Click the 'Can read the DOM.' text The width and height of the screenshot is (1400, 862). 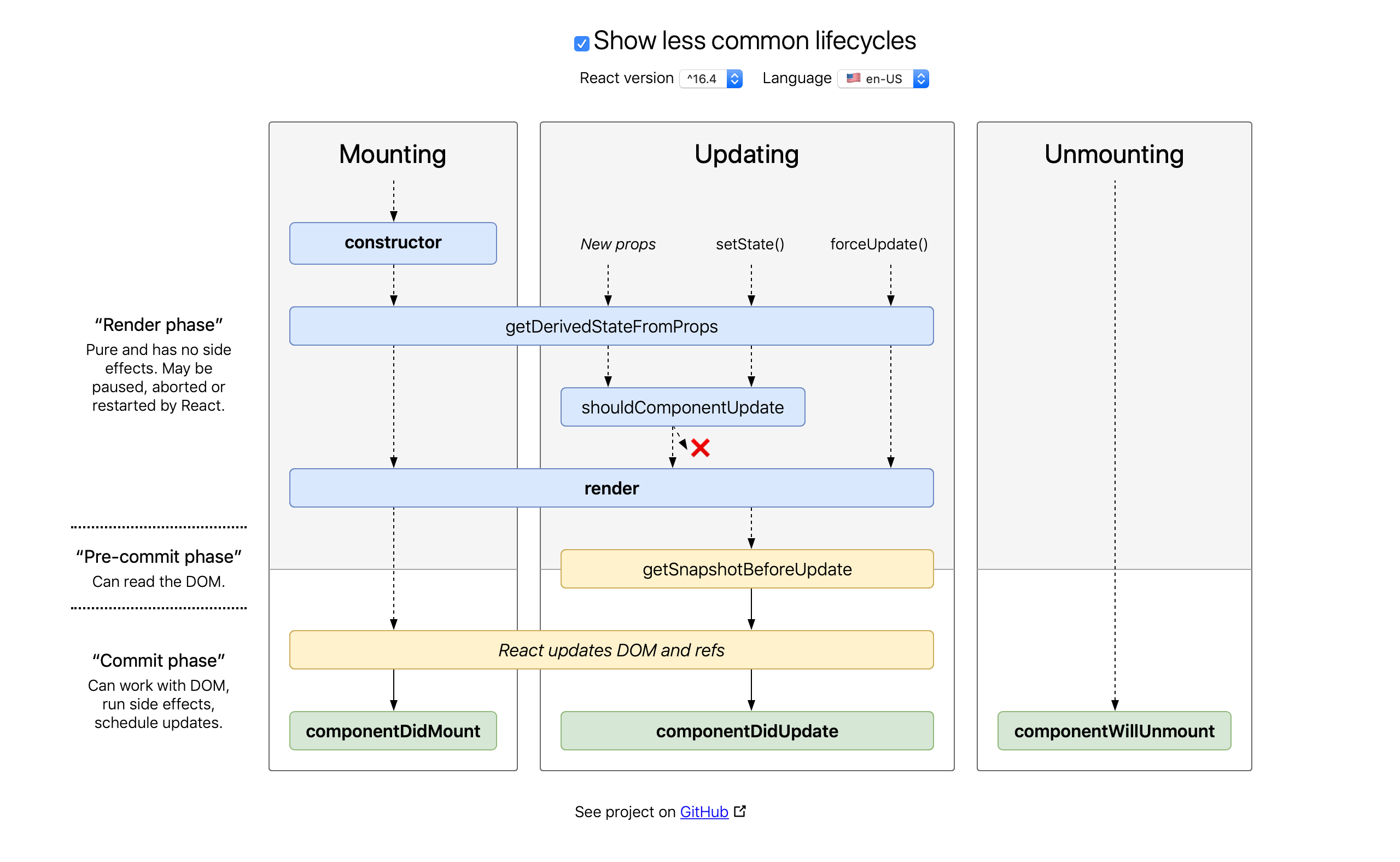[x=159, y=581]
